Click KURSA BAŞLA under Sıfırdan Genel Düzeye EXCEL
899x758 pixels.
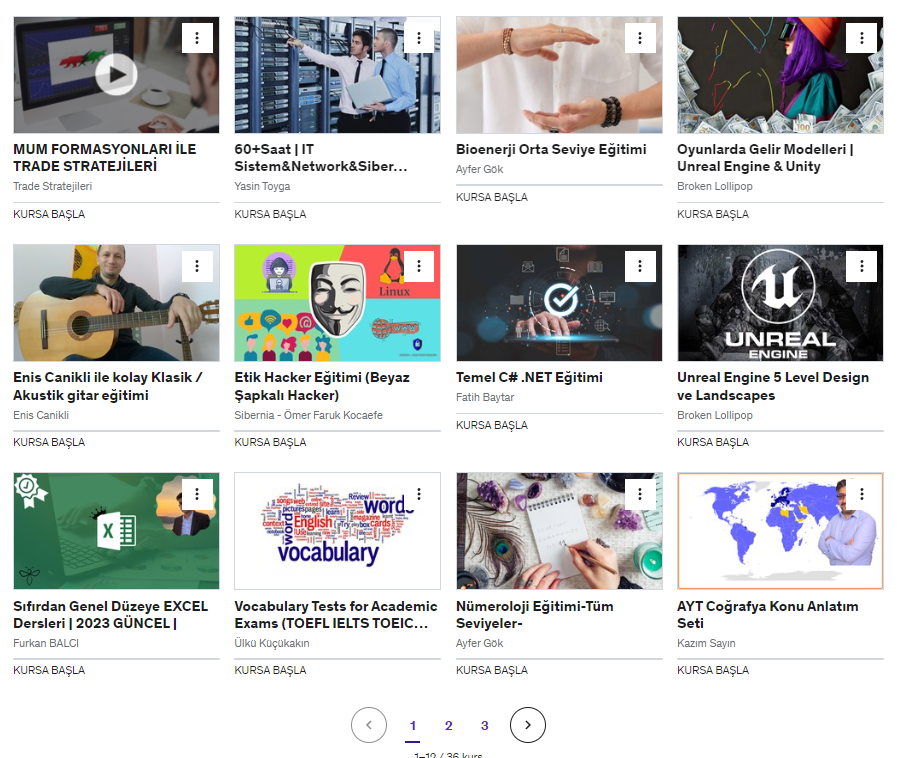[49, 670]
